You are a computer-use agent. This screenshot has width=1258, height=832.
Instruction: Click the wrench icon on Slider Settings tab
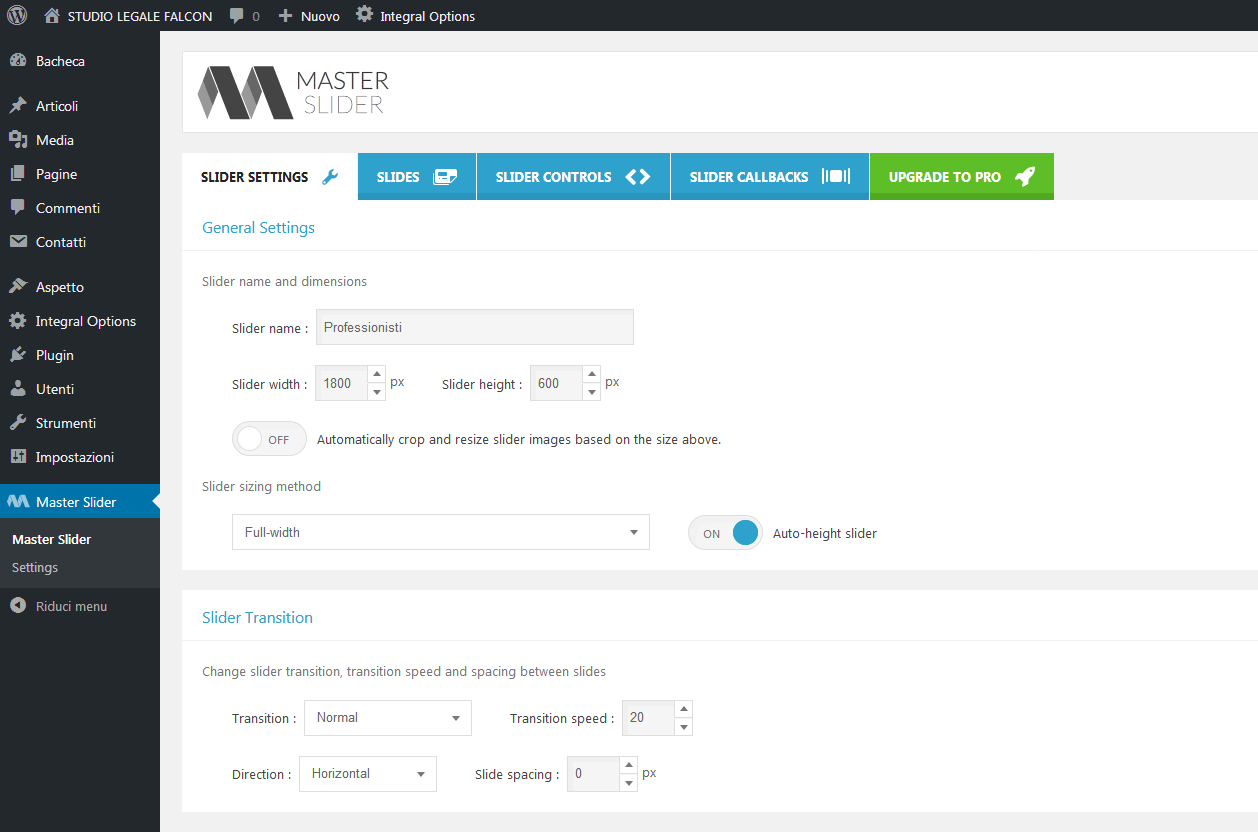(x=330, y=177)
